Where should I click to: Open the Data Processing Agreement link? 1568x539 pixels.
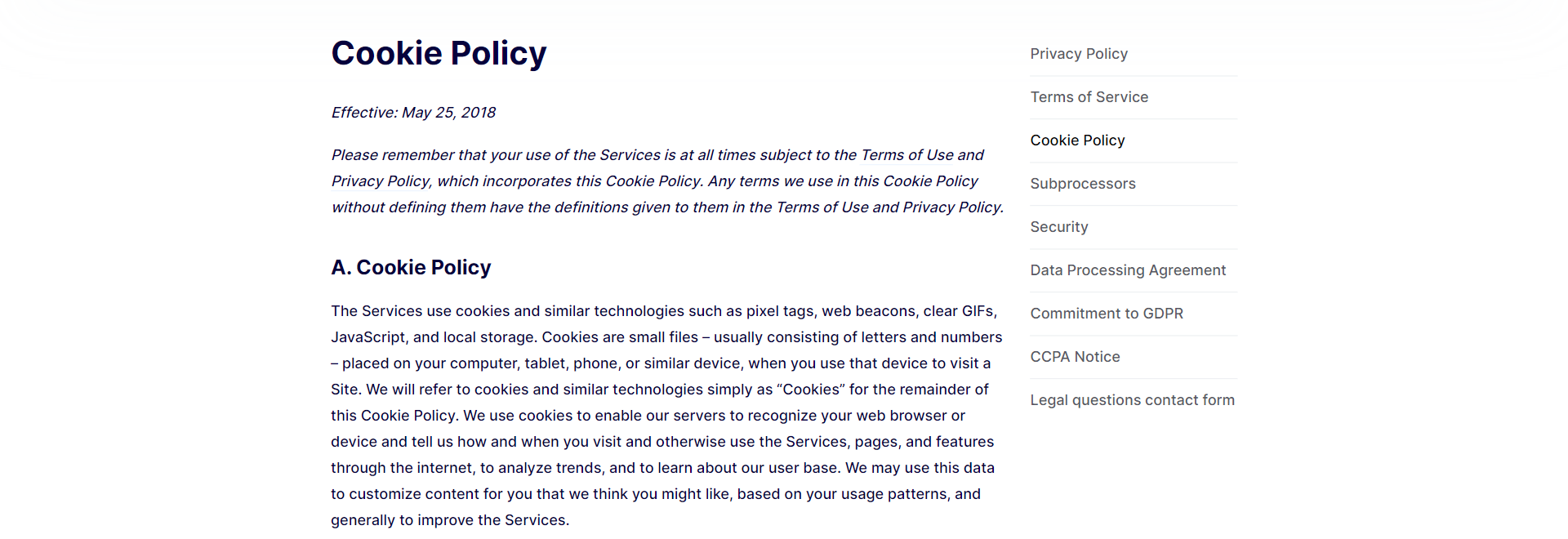[x=1128, y=270]
